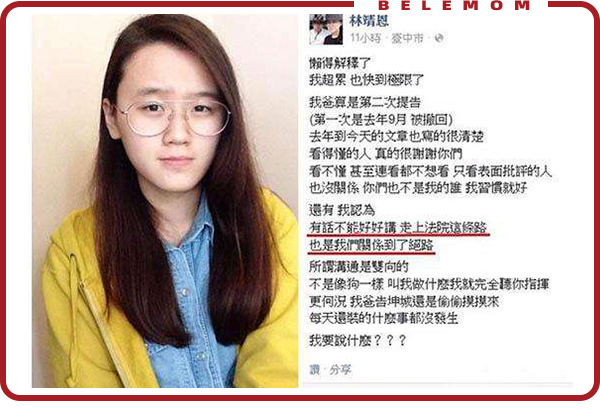Open the portrait photo of the woman in yellow jacket
The width and height of the screenshot is (600, 409).
(165, 201)
